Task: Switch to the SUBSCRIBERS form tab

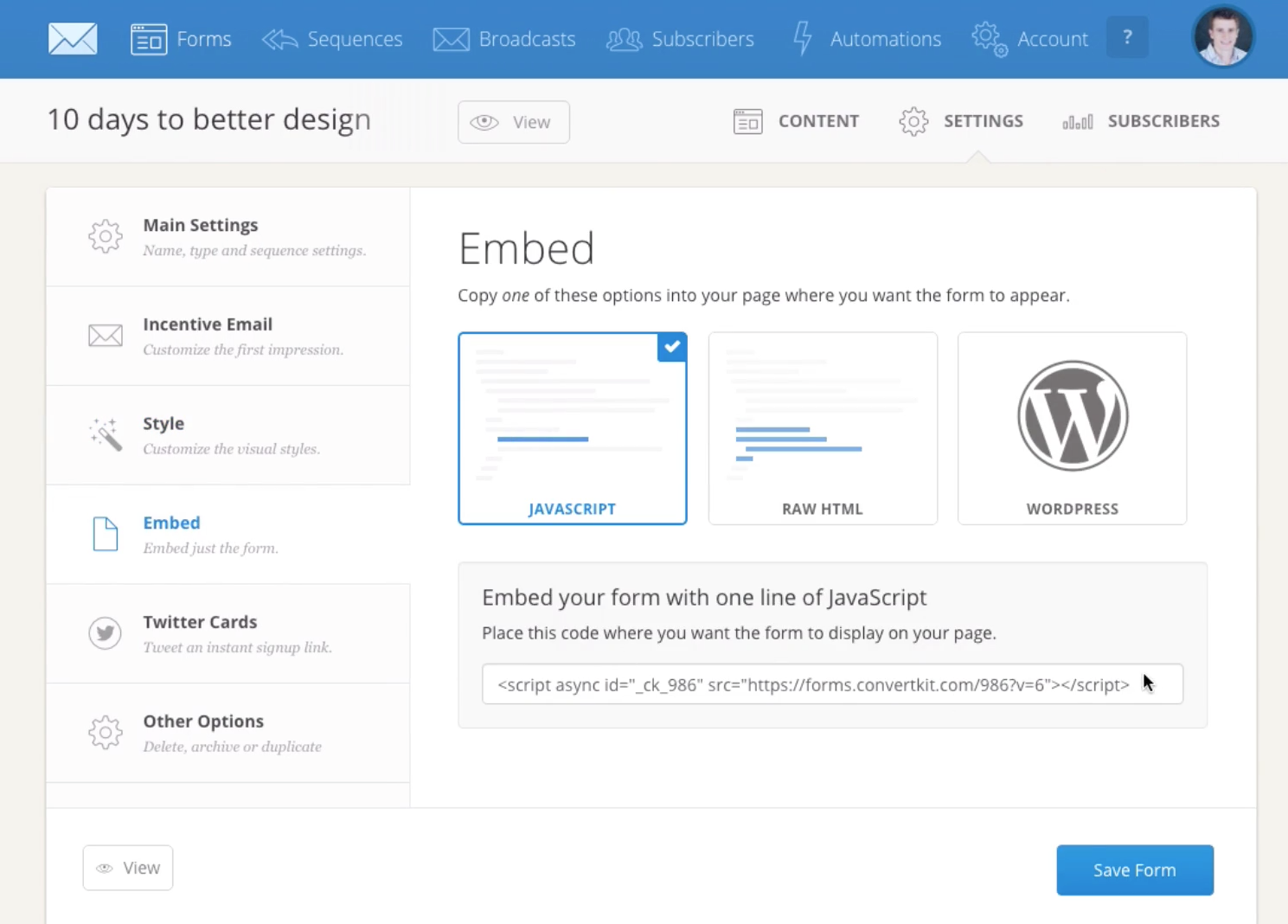Action: 1141,122
